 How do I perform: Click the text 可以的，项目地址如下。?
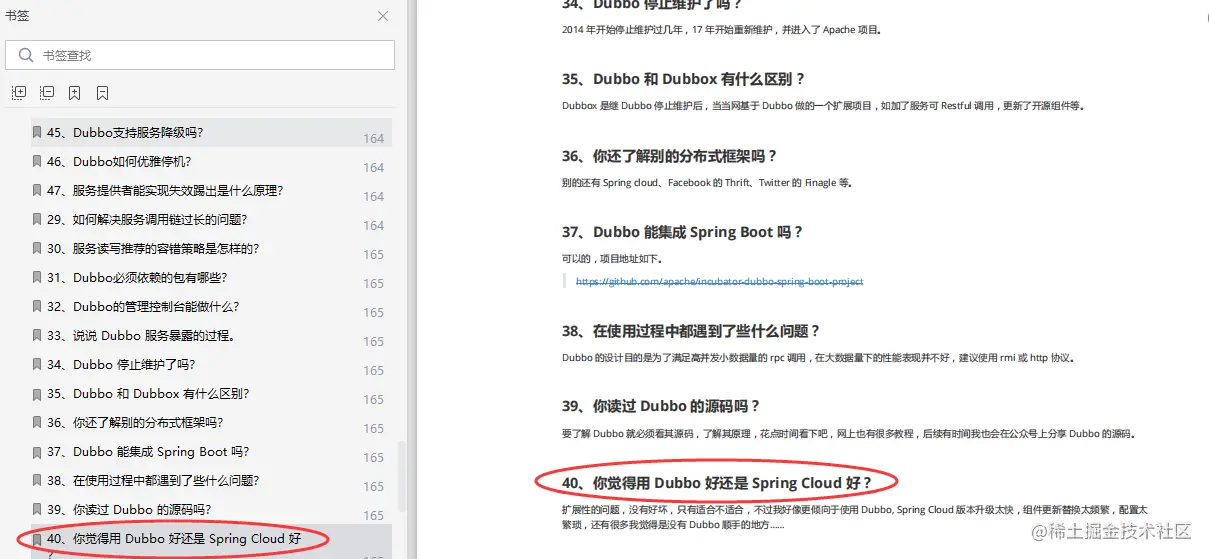612,259
